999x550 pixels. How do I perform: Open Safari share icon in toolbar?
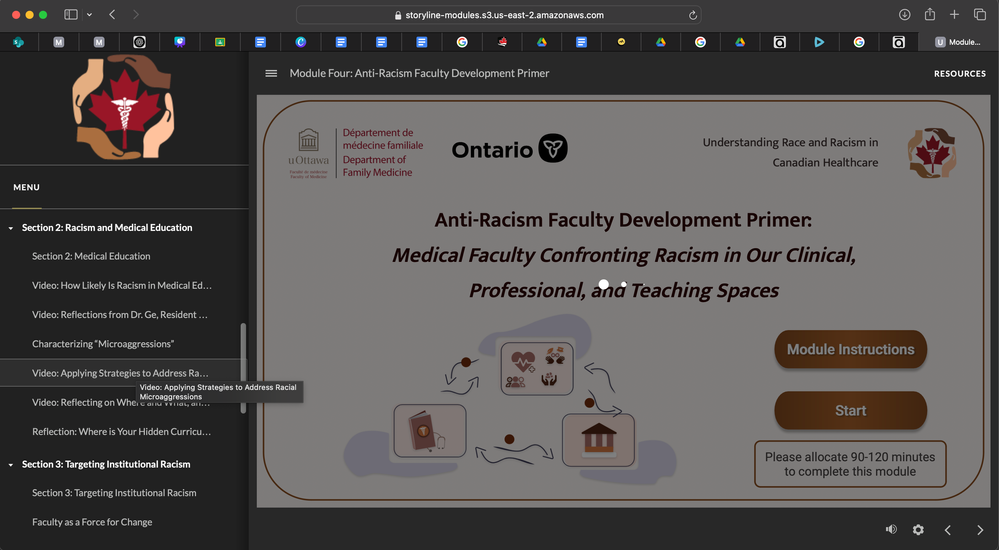(x=930, y=15)
